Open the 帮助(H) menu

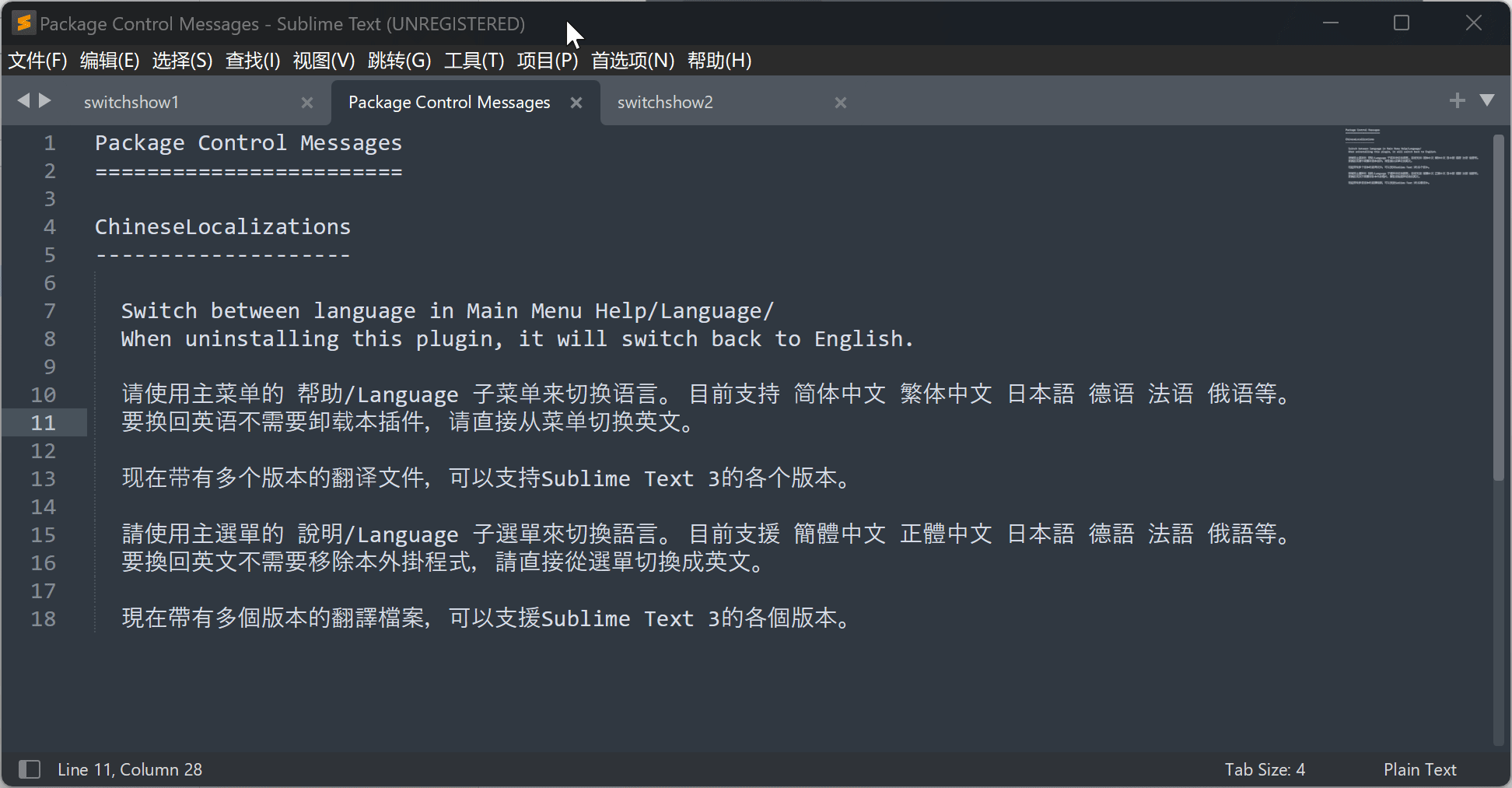(719, 61)
